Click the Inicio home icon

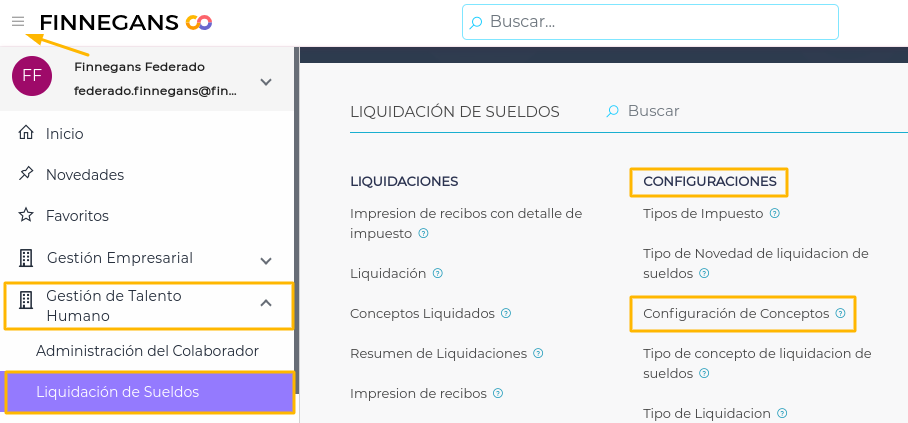[x=26, y=133]
